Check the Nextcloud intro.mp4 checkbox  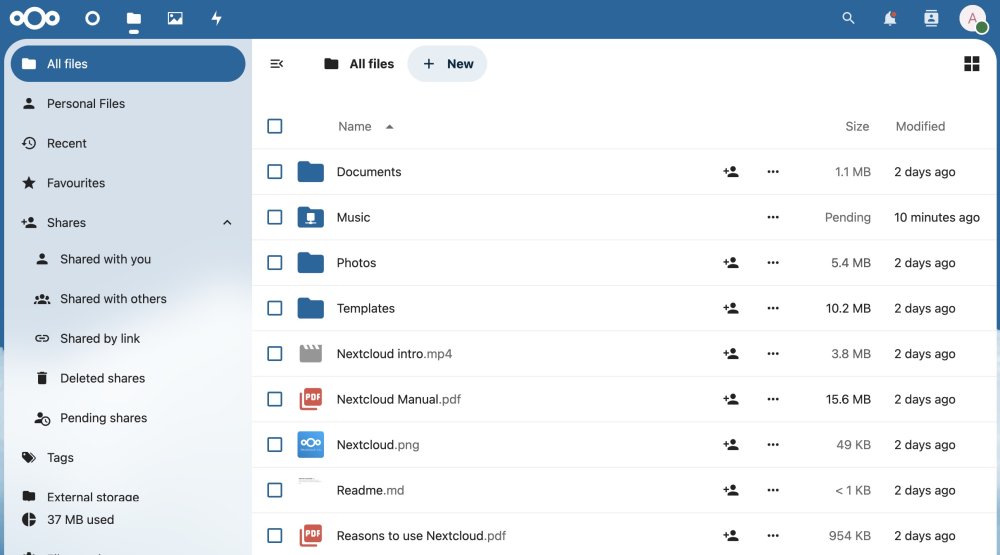[275, 353]
